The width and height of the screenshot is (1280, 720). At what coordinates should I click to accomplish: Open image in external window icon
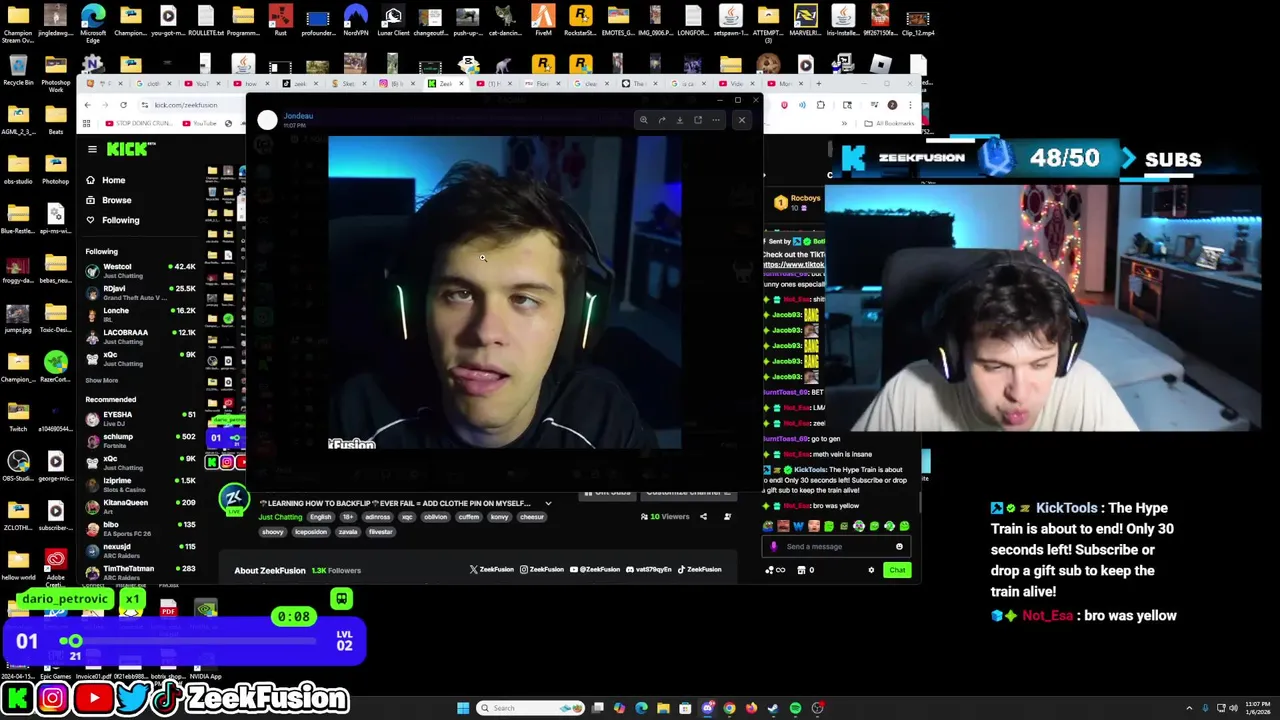coord(698,120)
